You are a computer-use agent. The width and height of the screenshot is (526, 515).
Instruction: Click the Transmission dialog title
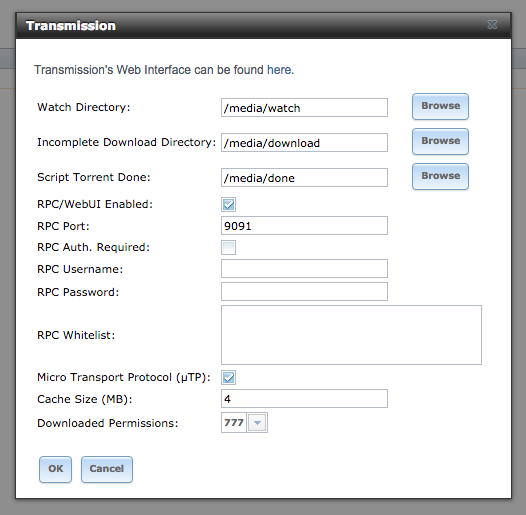[x=71, y=25]
